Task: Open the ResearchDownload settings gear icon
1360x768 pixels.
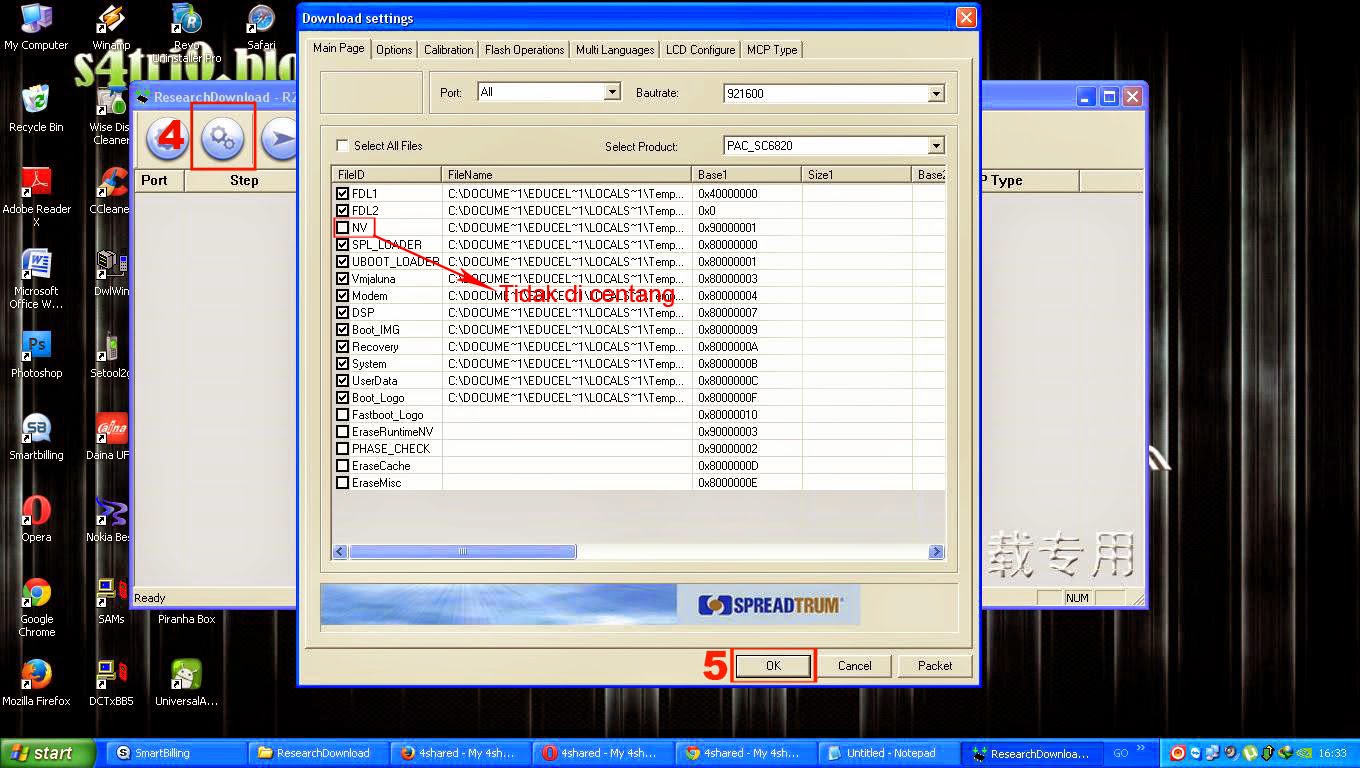Action: [x=223, y=140]
